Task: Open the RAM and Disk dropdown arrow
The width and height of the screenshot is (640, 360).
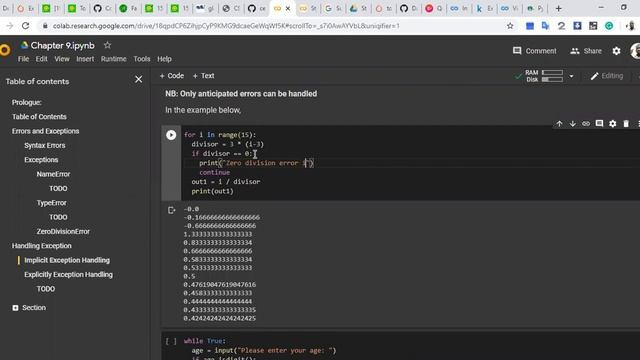Action: (571, 76)
